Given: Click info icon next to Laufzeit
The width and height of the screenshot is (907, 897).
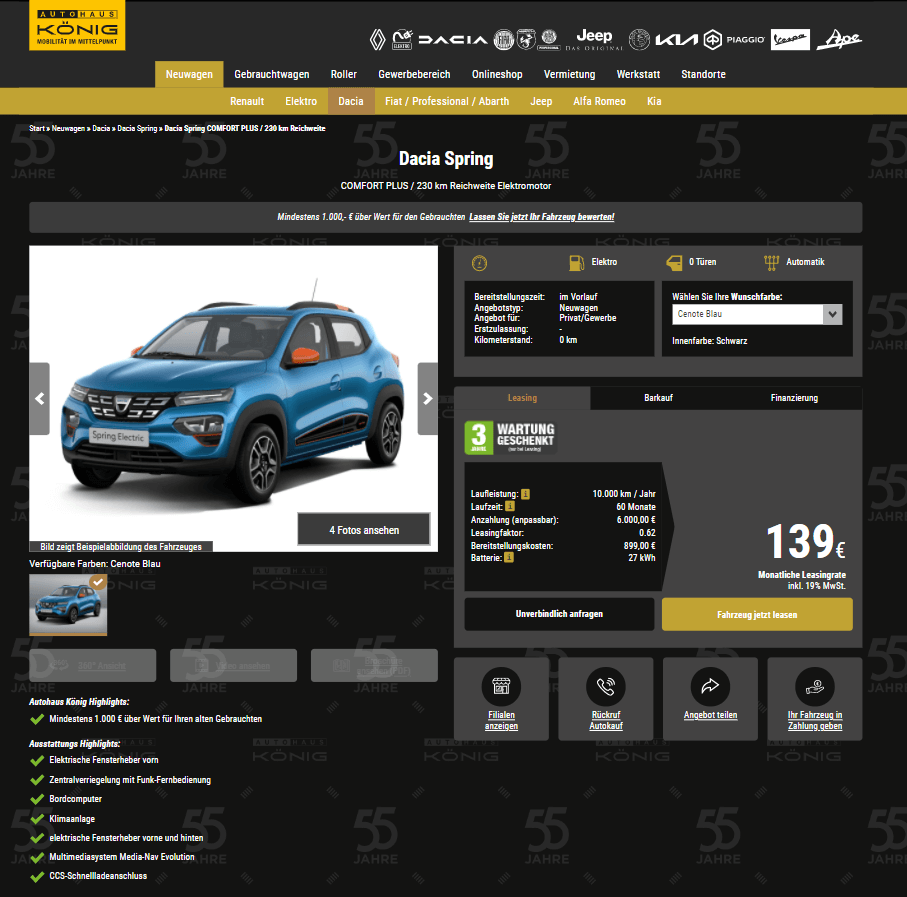Looking at the screenshot, I should 510,506.
